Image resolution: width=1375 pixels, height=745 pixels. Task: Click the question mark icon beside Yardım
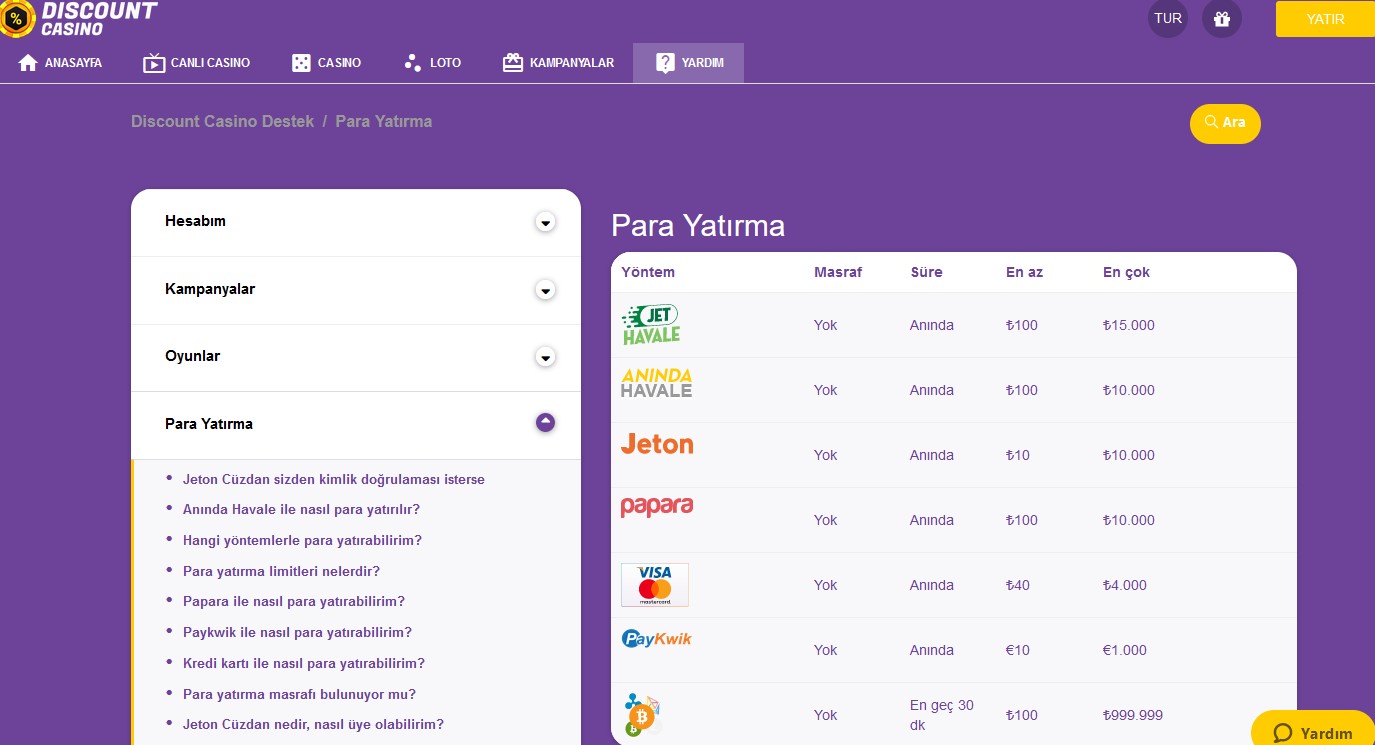coord(665,63)
